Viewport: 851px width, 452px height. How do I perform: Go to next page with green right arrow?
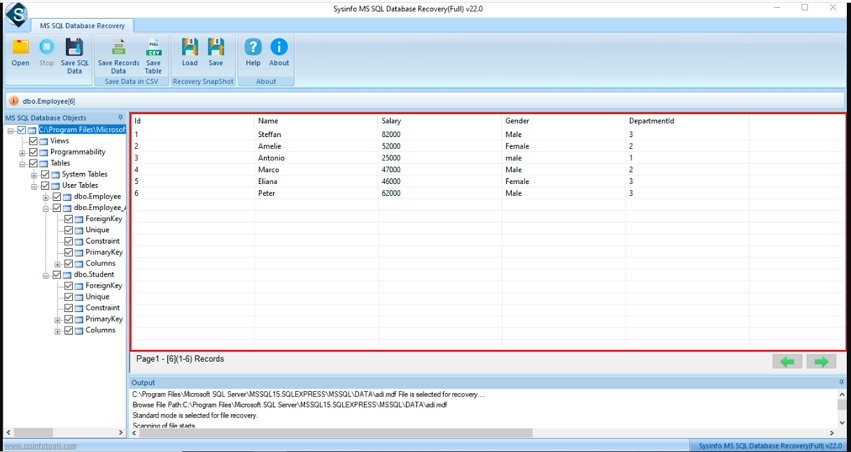point(821,361)
